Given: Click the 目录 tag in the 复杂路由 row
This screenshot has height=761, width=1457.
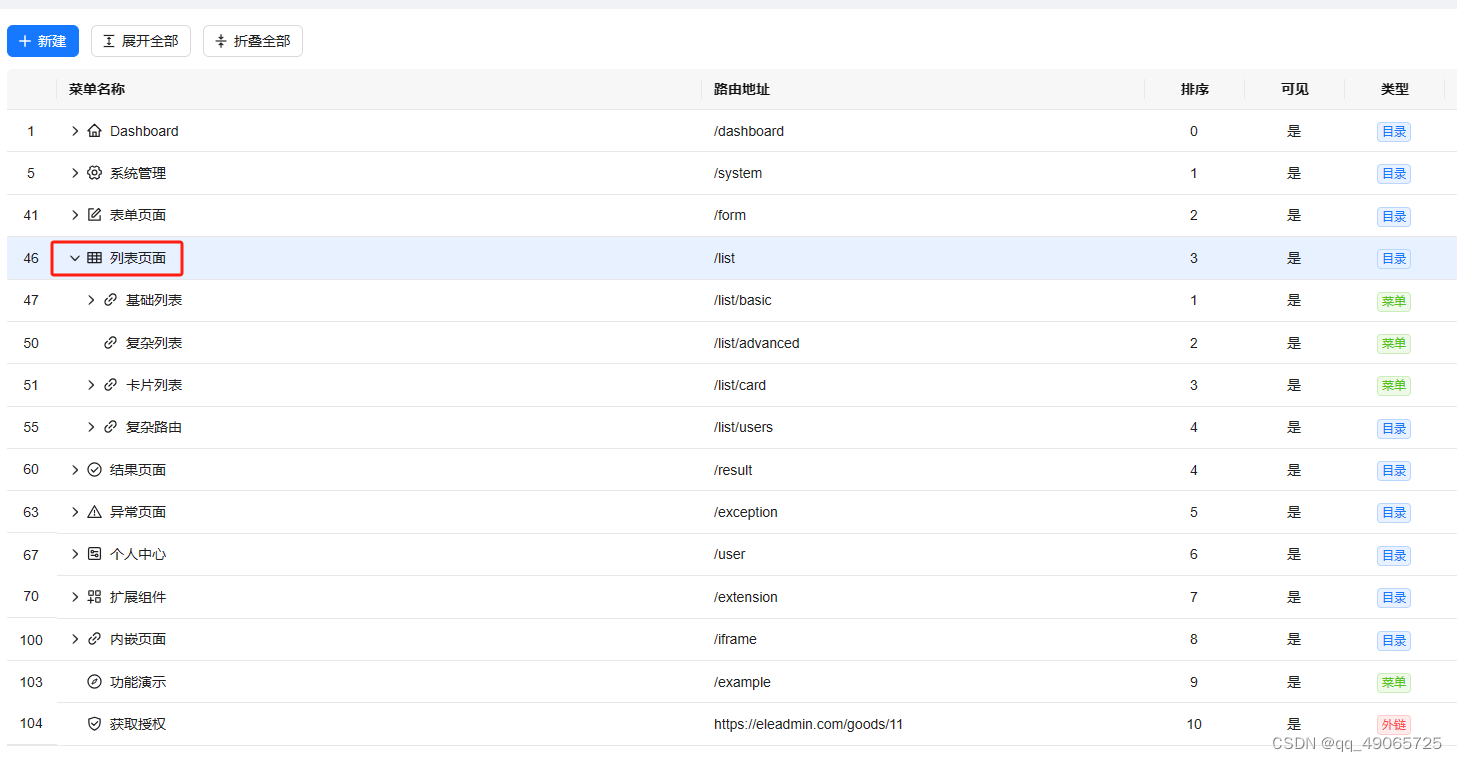Looking at the screenshot, I should [x=1394, y=428].
